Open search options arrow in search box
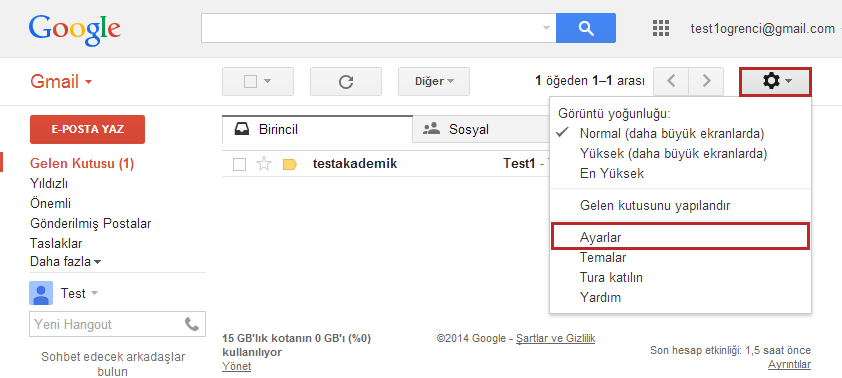Viewport: 842px width, 378px height. [x=547, y=28]
